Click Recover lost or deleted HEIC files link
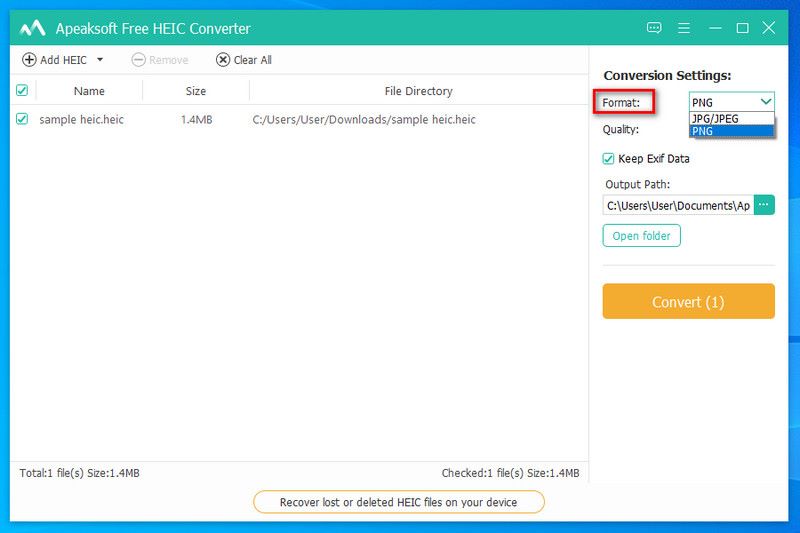 tap(398, 502)
